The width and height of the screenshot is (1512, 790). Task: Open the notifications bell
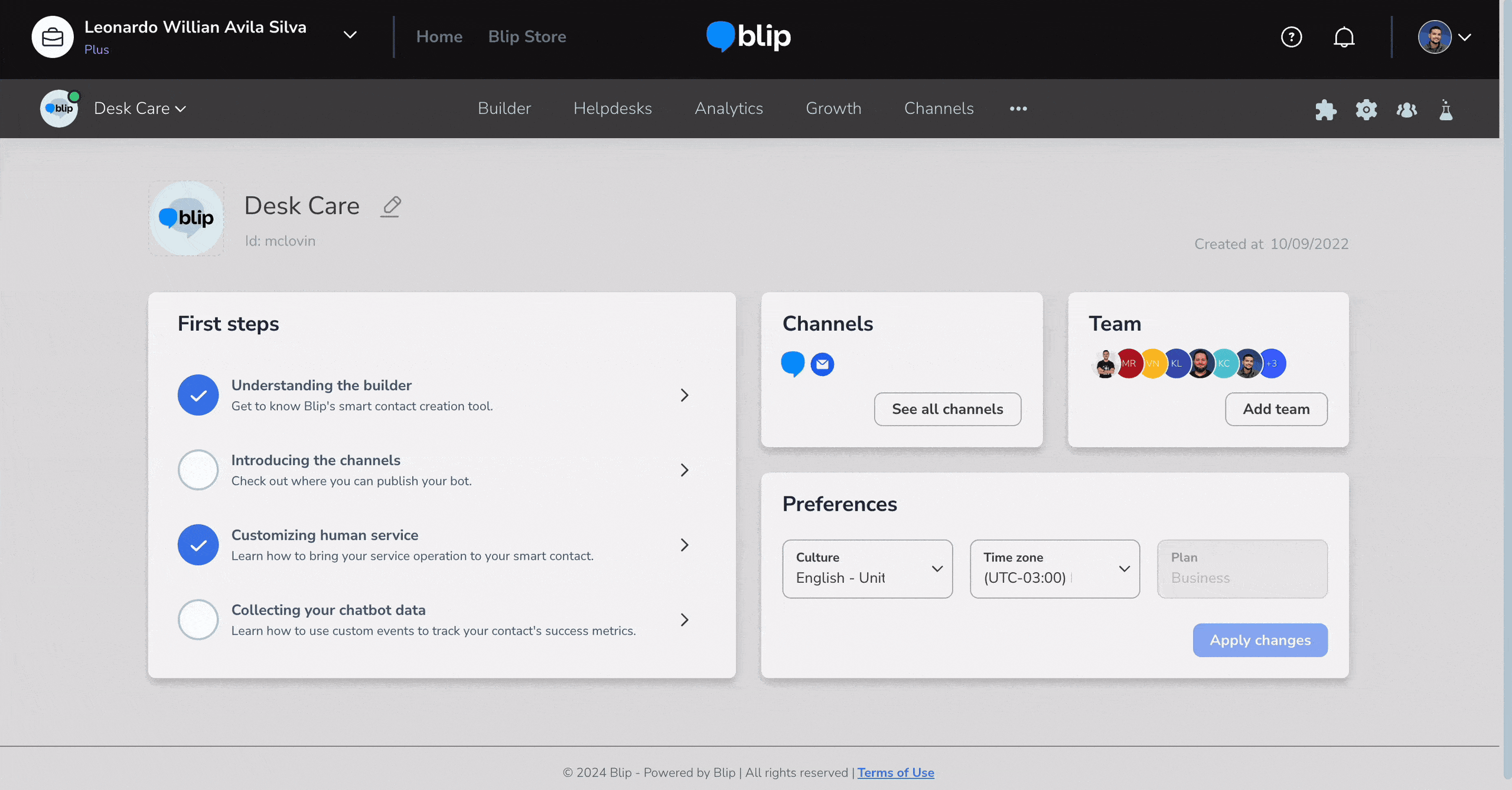click(x=1344, y=37)
